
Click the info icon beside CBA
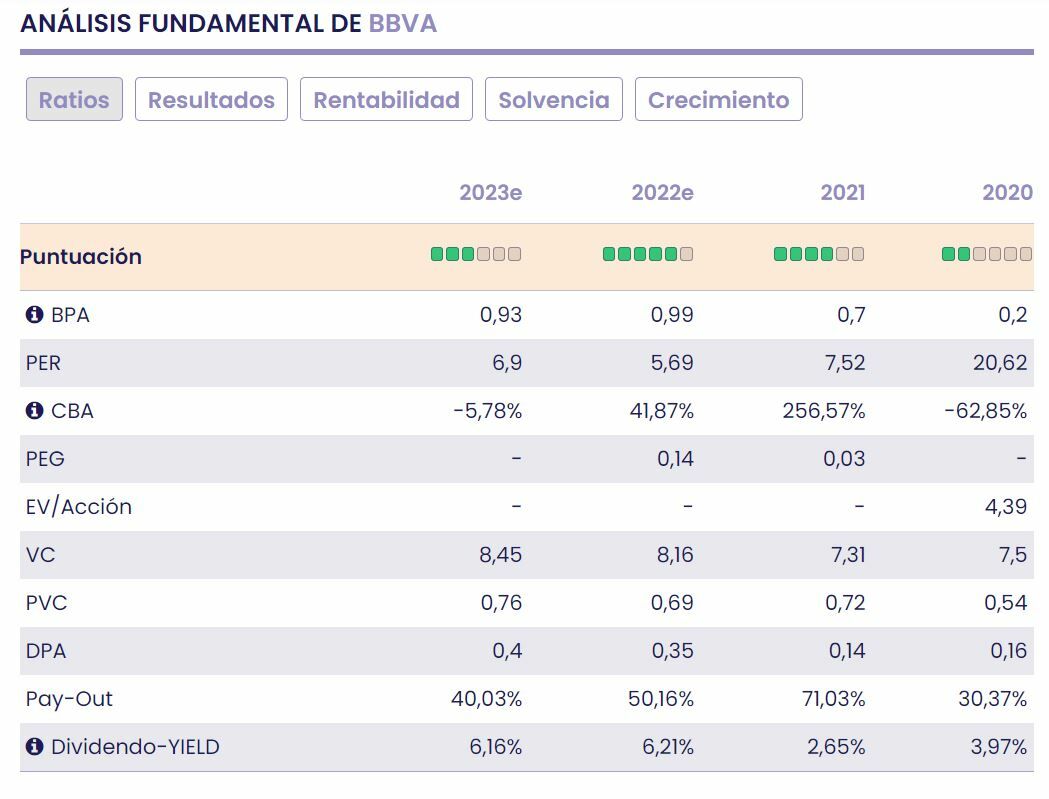(35, 411)
